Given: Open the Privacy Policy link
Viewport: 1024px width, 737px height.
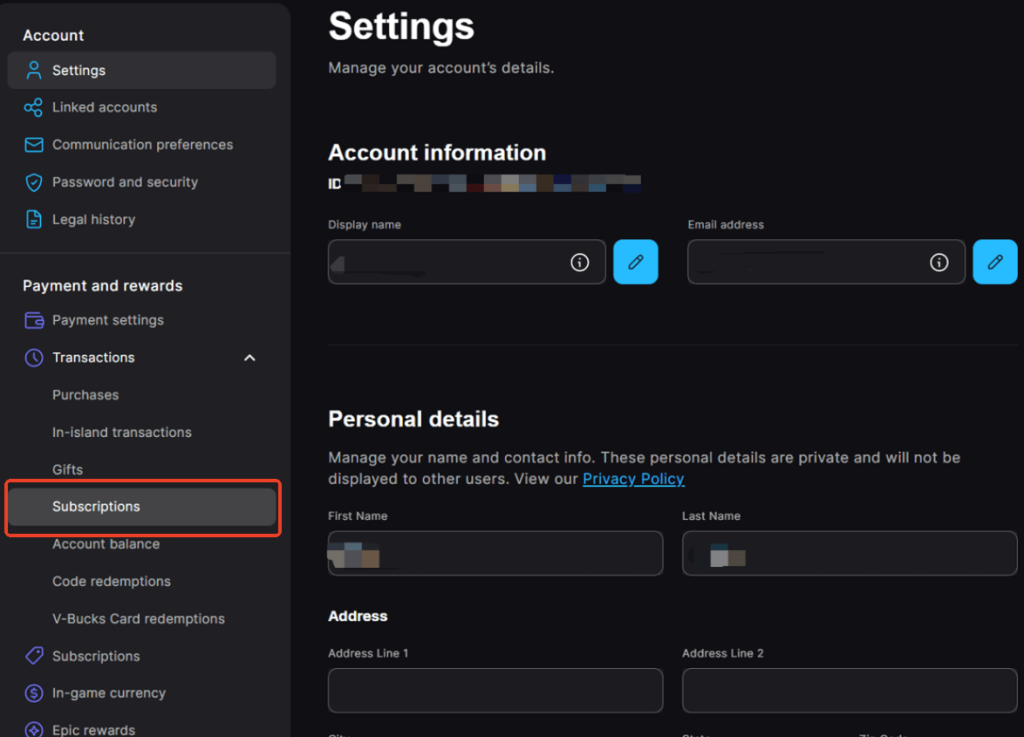Looking at the screenshot, I should 633,479.
